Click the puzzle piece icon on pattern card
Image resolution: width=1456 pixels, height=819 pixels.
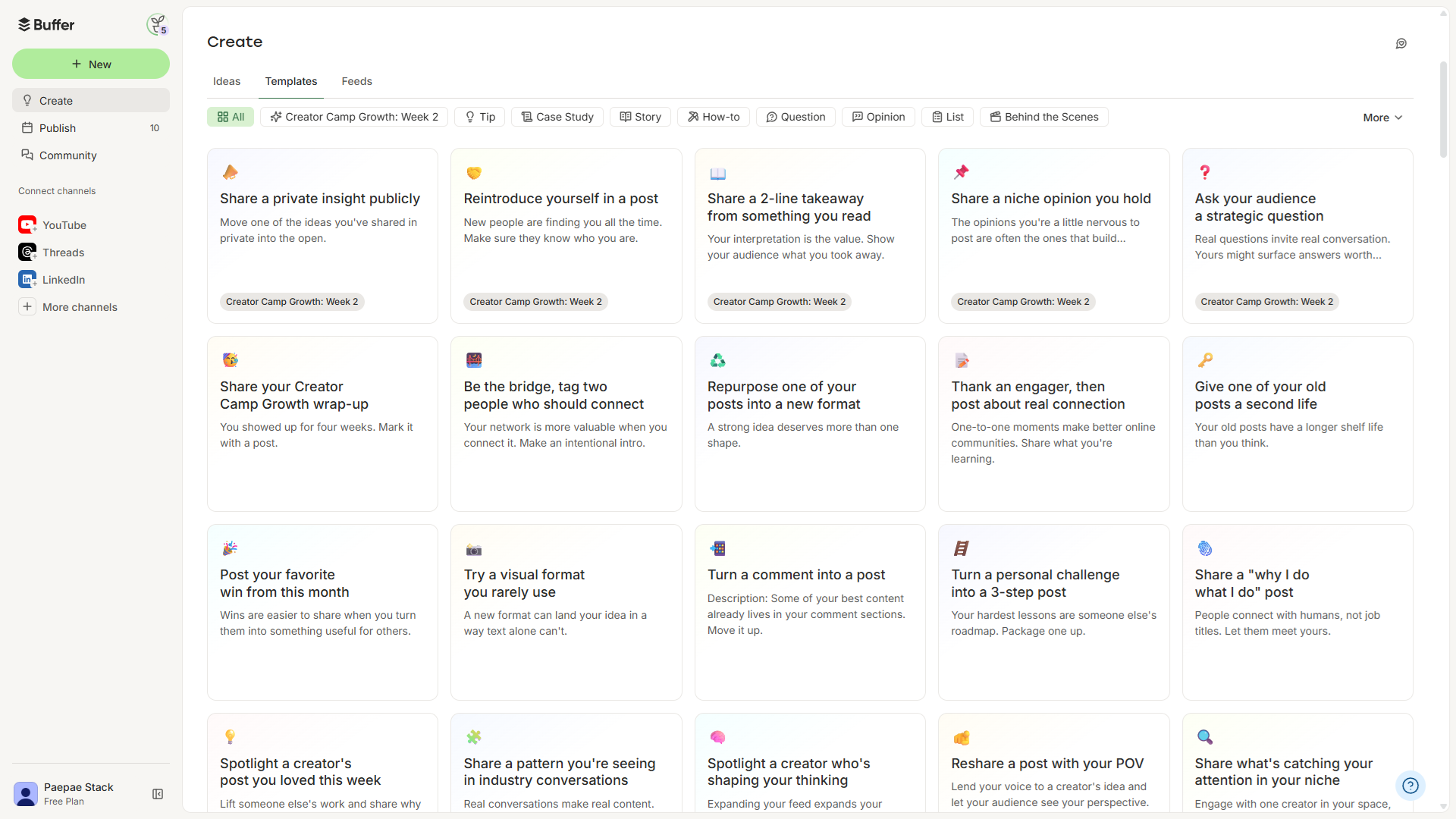474,737
